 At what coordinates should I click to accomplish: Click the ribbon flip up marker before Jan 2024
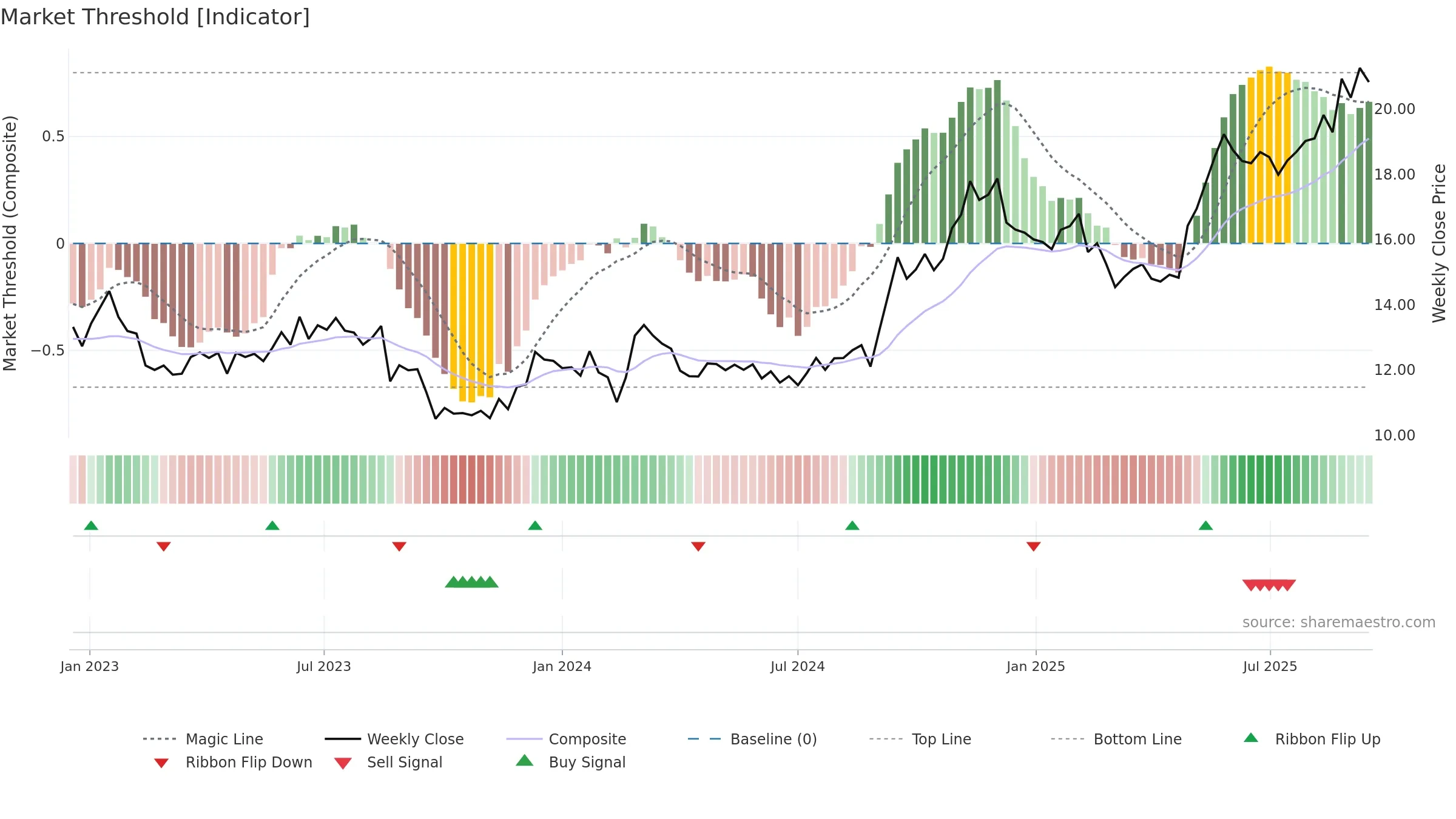point(535,525)
